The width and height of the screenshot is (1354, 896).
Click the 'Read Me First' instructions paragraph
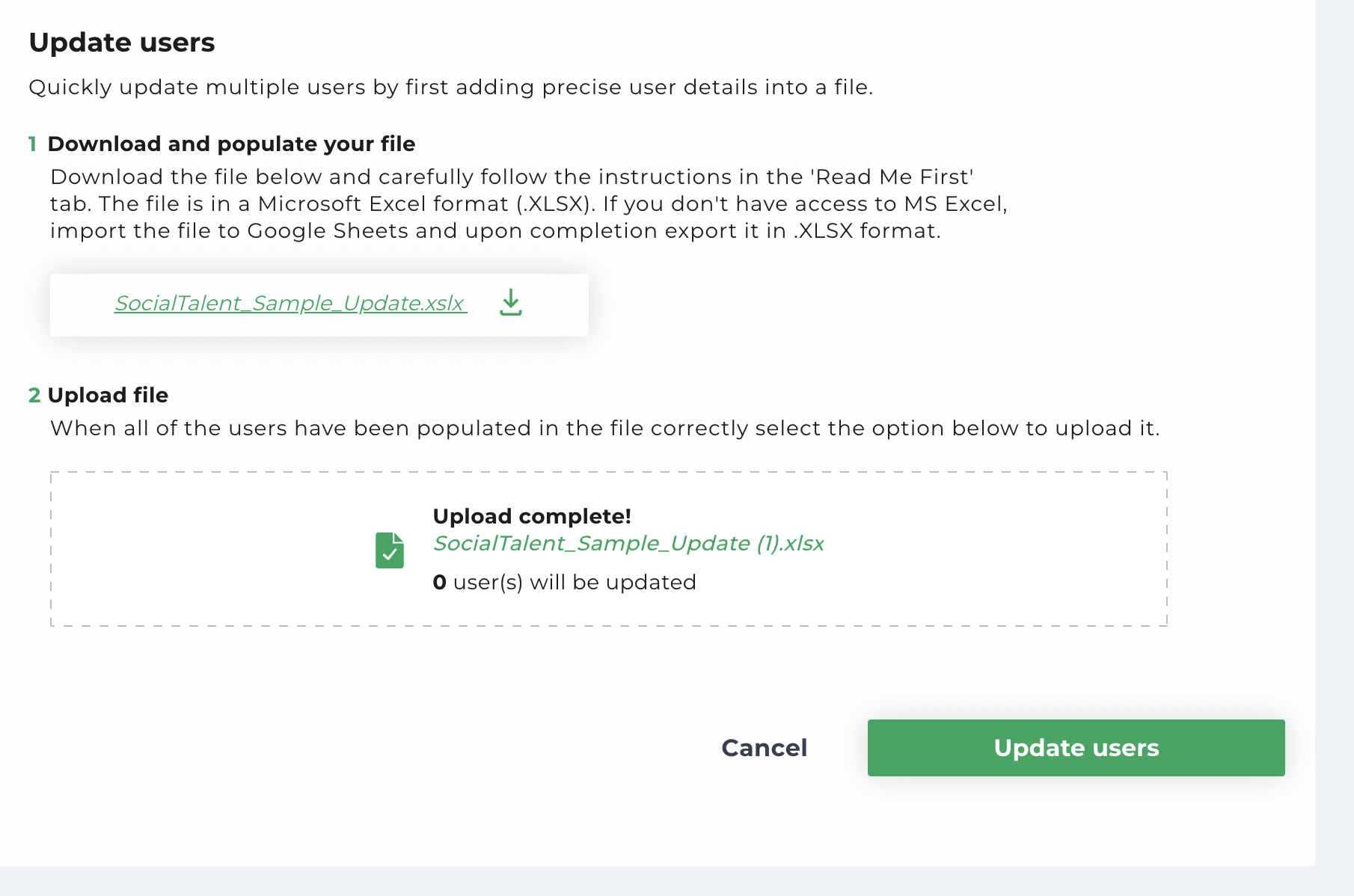point(529,203)
